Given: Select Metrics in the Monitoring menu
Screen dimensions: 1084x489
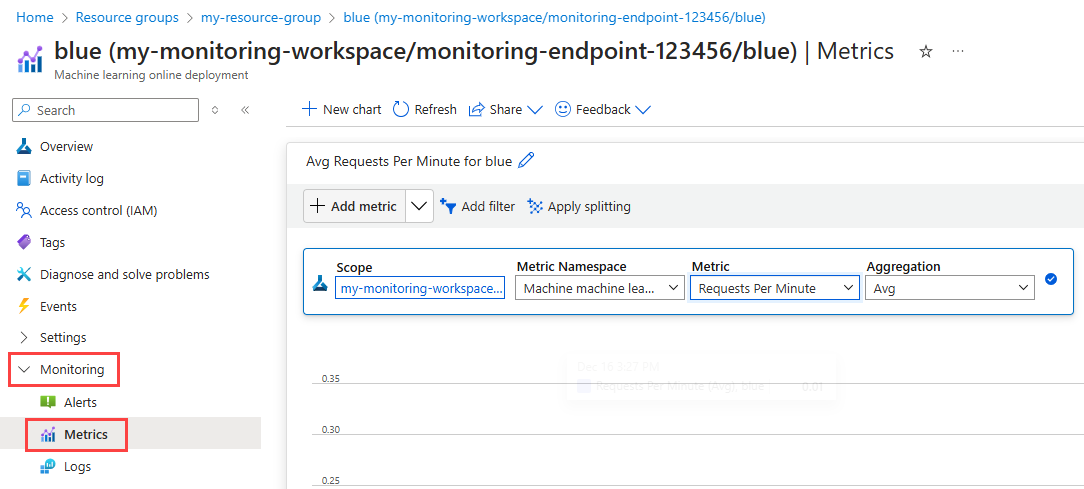Looking at the screenshot, I should coord(85,434).
